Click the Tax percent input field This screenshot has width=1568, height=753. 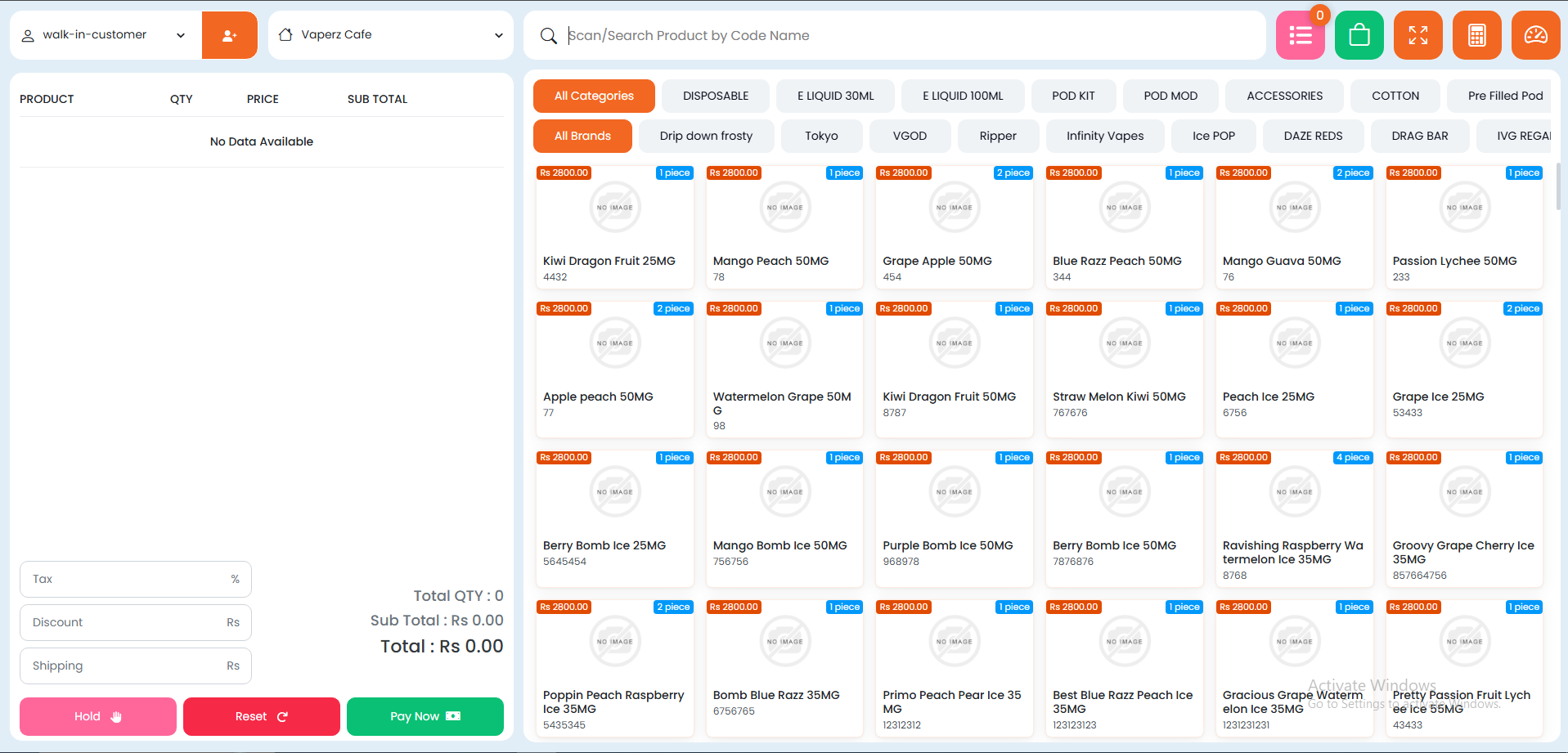tap(136, 579)
